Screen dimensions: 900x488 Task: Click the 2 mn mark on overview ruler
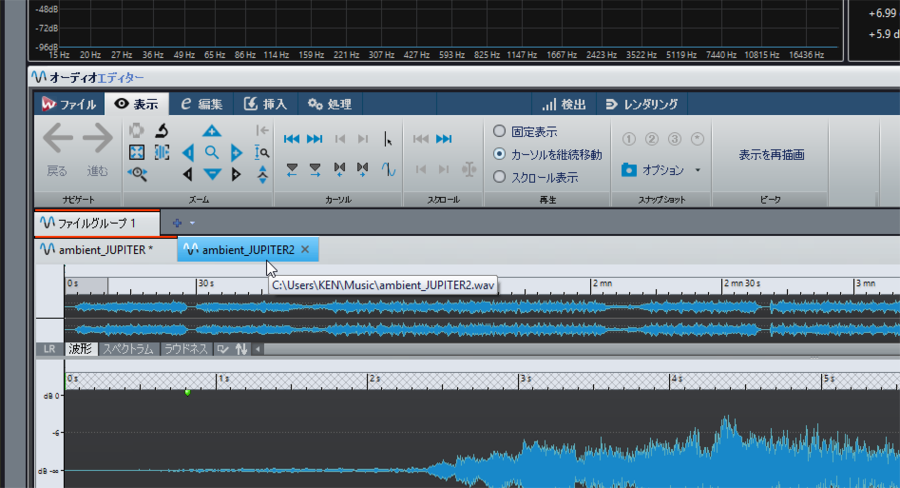(x=602, y=284)
